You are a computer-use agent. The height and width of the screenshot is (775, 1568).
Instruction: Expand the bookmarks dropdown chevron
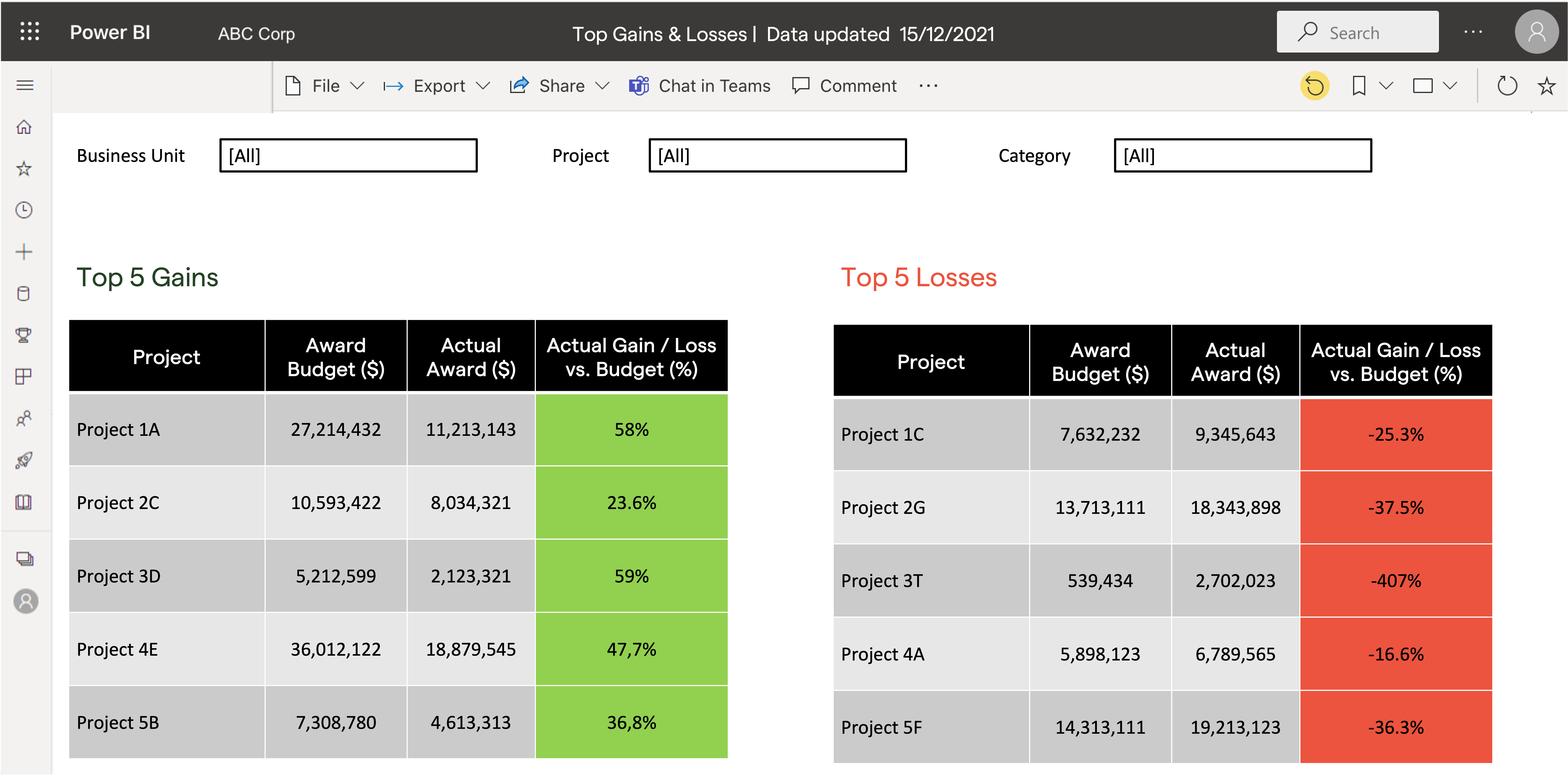point(1386,86)
